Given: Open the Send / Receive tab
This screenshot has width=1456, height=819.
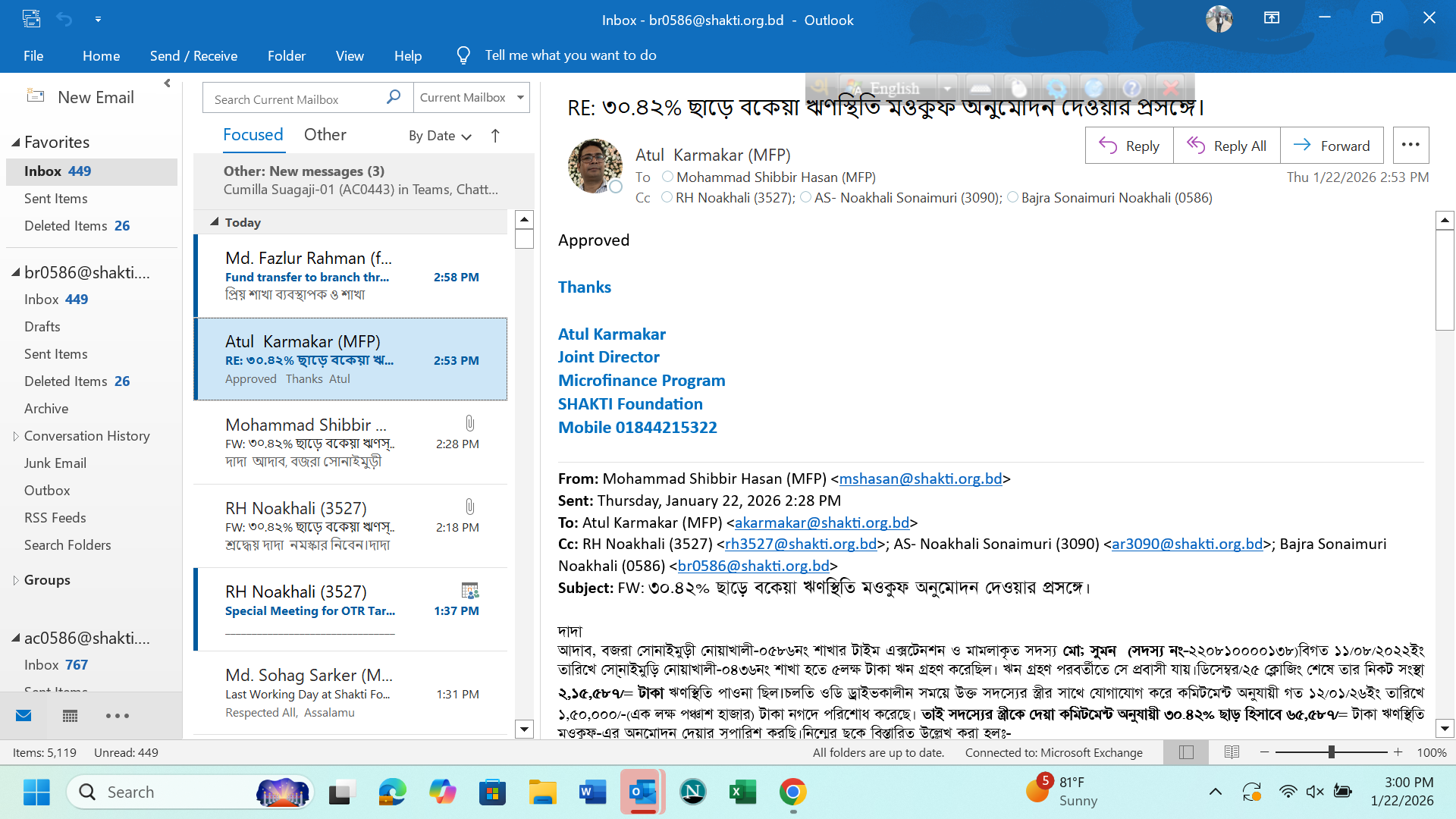Looking at the screenshot, I should (193, 55).
